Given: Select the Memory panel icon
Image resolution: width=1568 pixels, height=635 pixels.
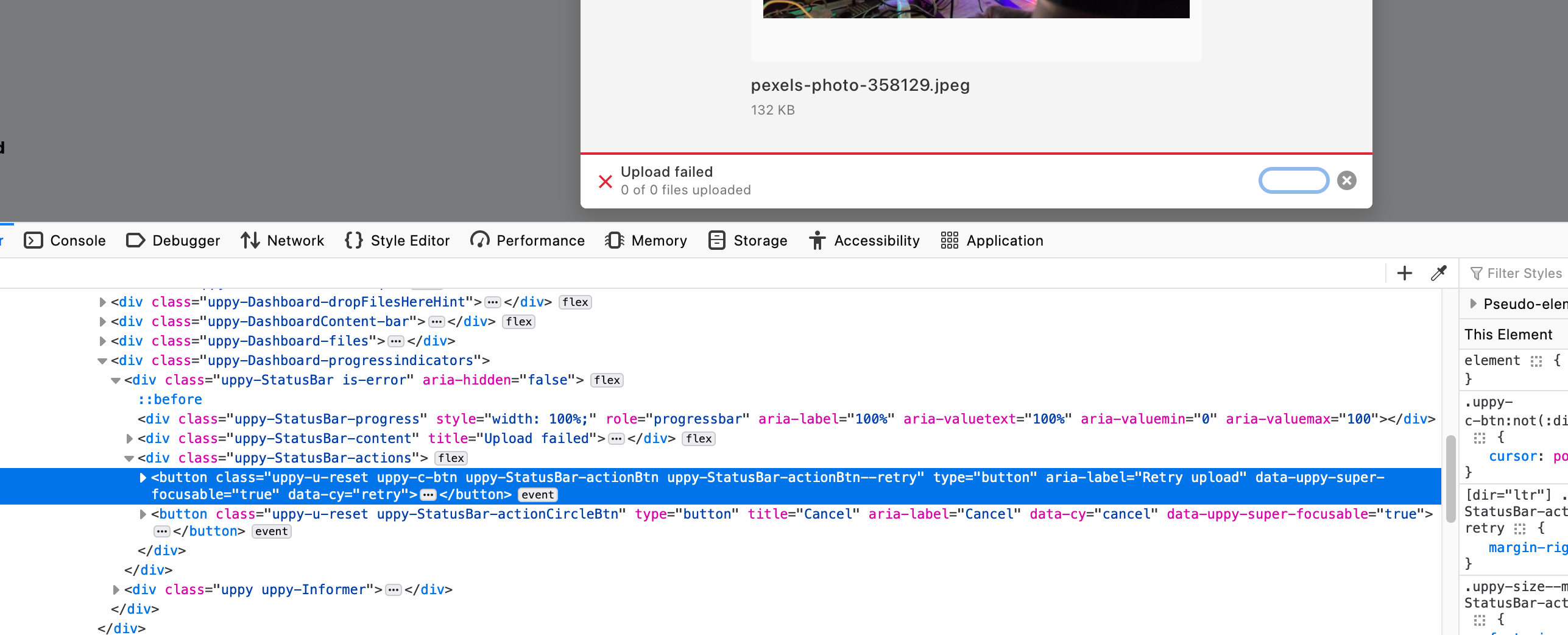Looking at the screenshot, I should [614, 240].
